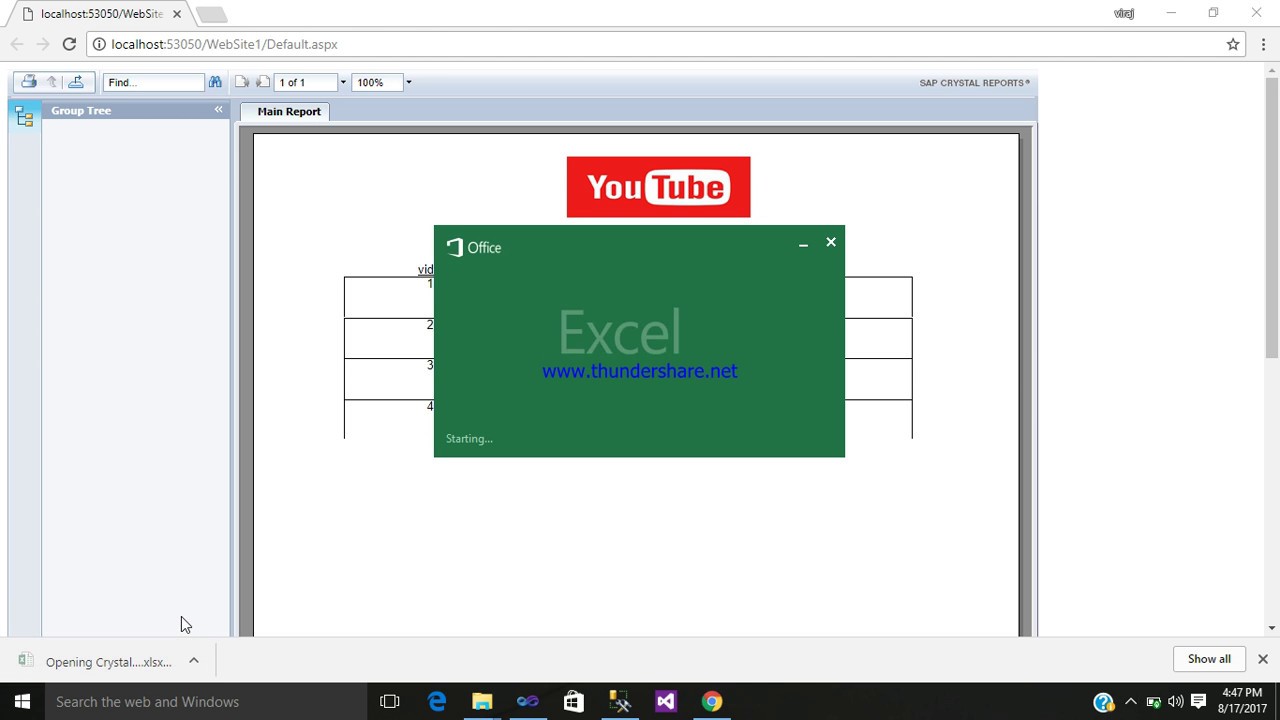Click the help tray icon

pyautogui.click(x=1104, y=702)
